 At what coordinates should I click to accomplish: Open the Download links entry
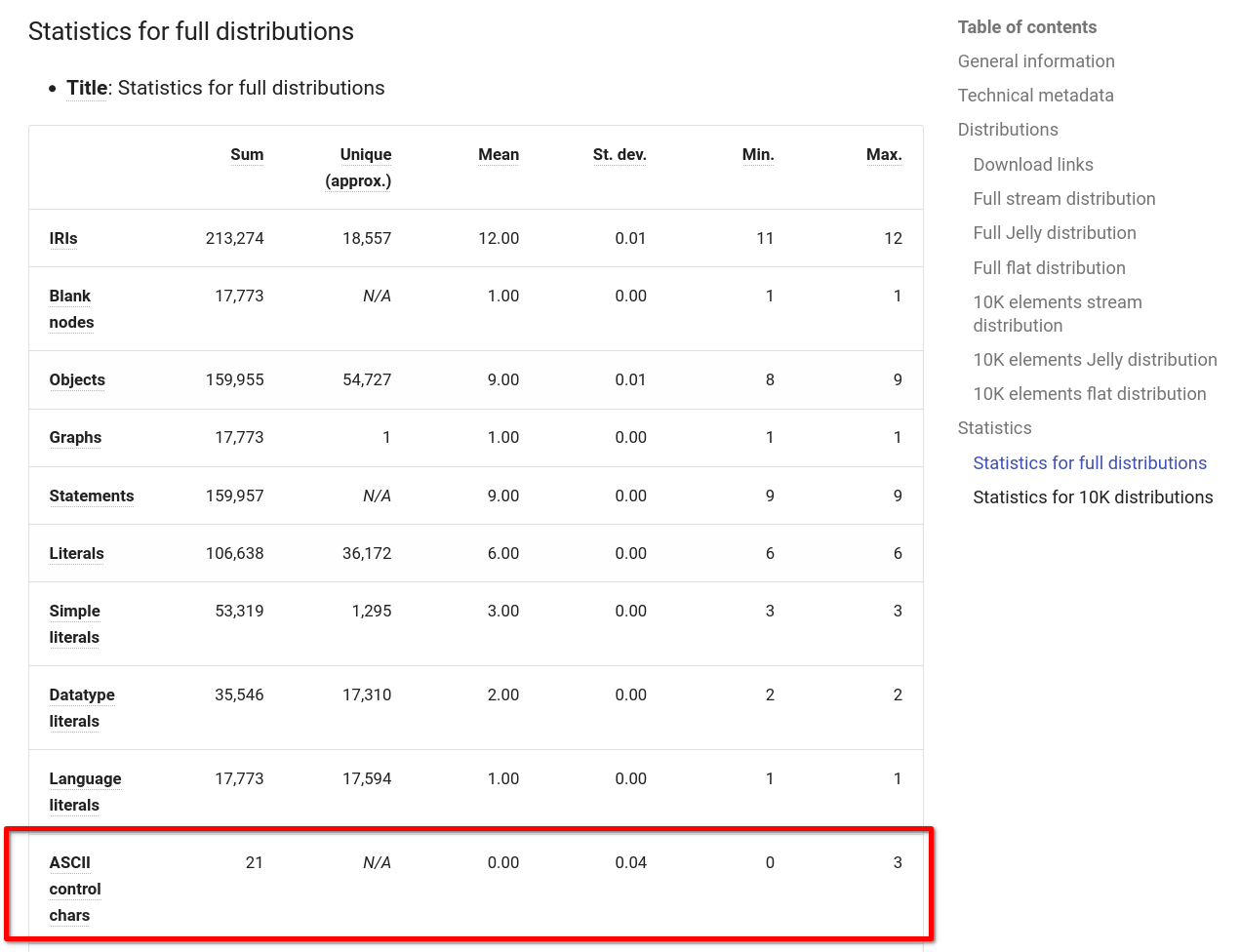pyautogui.click(x=1033, y=164)
